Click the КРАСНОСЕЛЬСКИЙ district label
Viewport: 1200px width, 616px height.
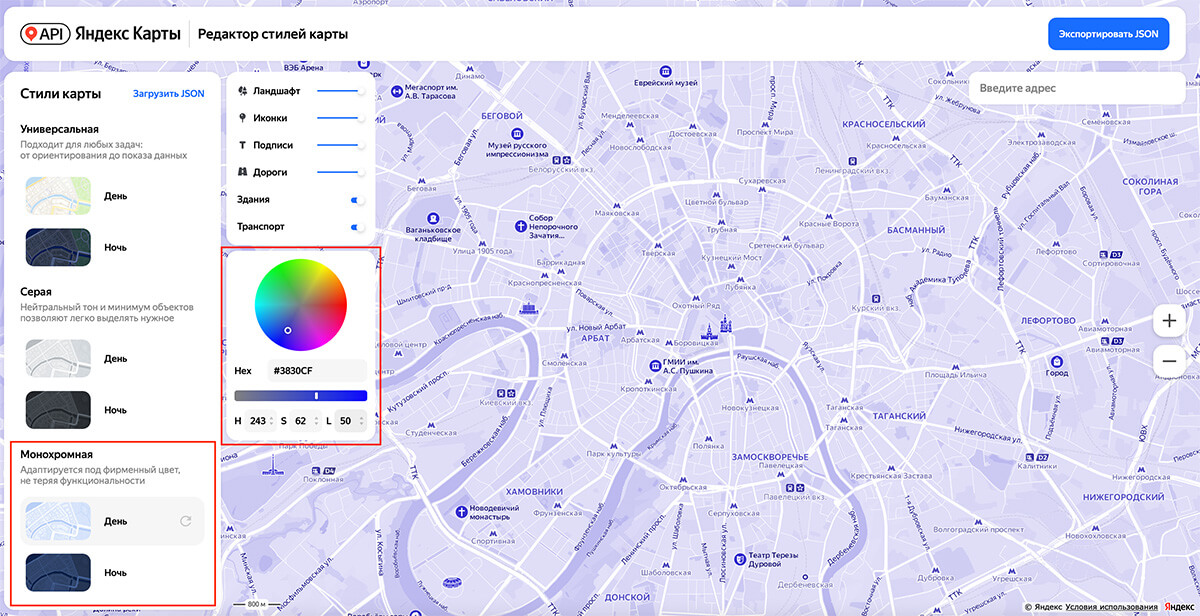coord(885,124)
